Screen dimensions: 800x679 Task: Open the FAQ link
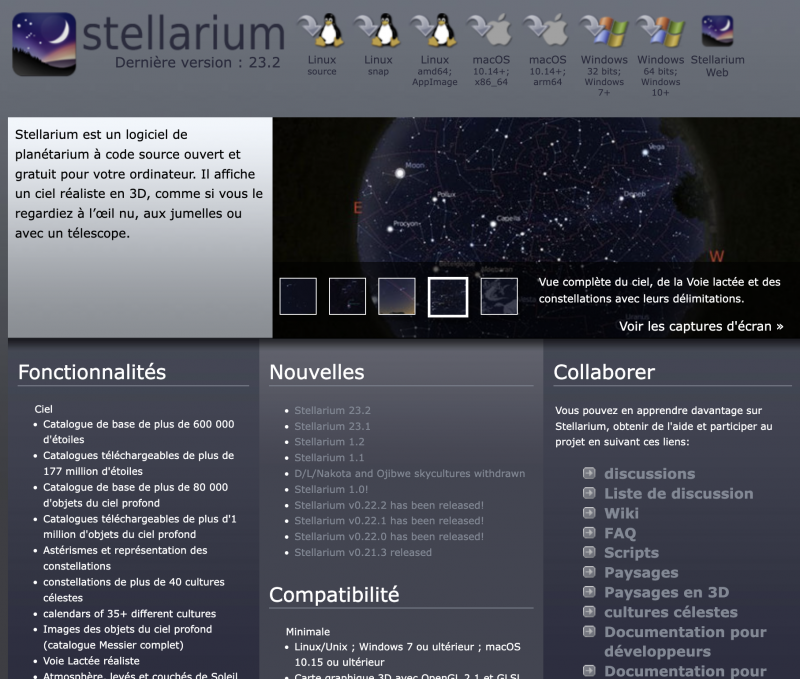620,533
